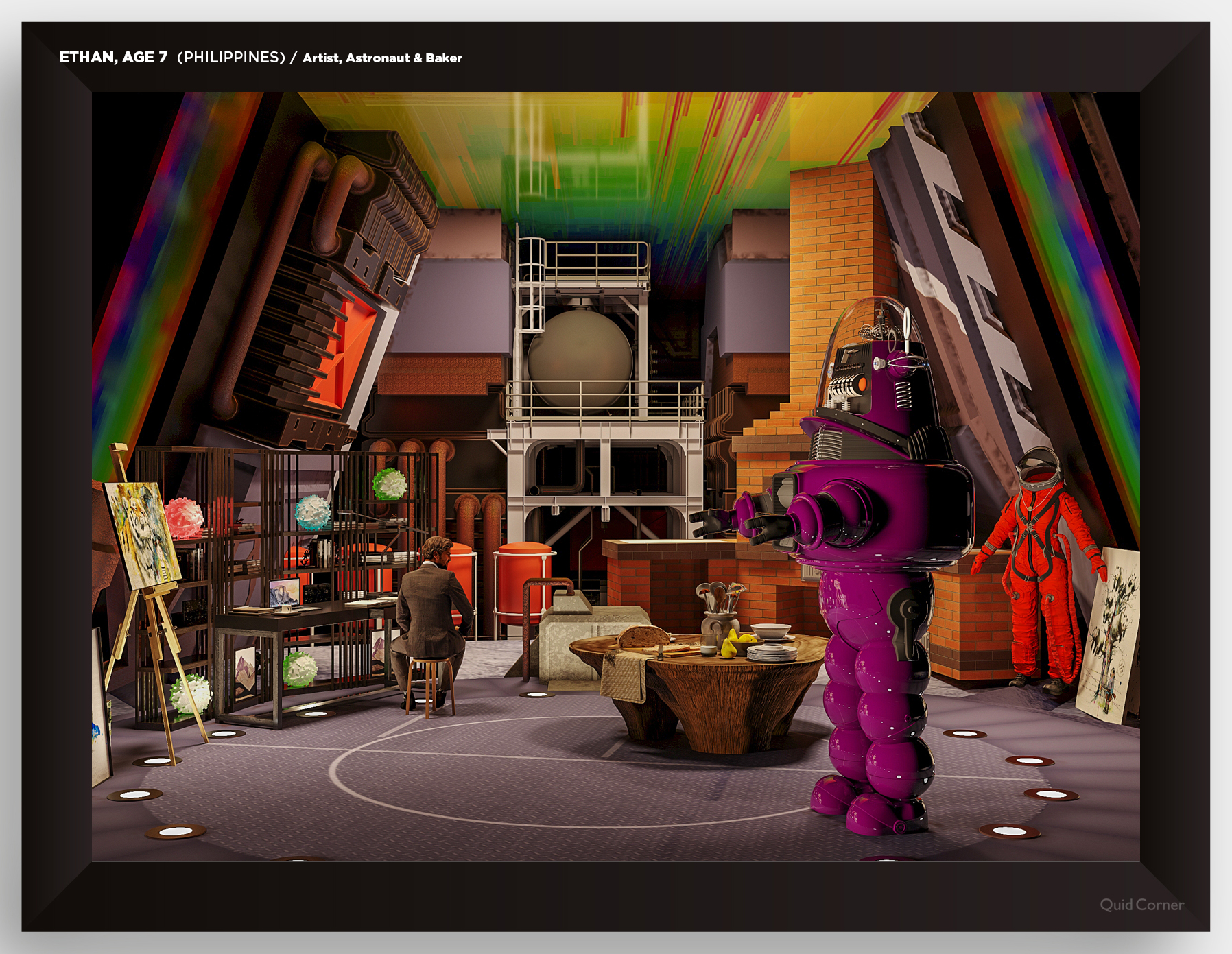Click the stack of plates with bowl
The image size is (1232, 954).
tap(771, 645)
